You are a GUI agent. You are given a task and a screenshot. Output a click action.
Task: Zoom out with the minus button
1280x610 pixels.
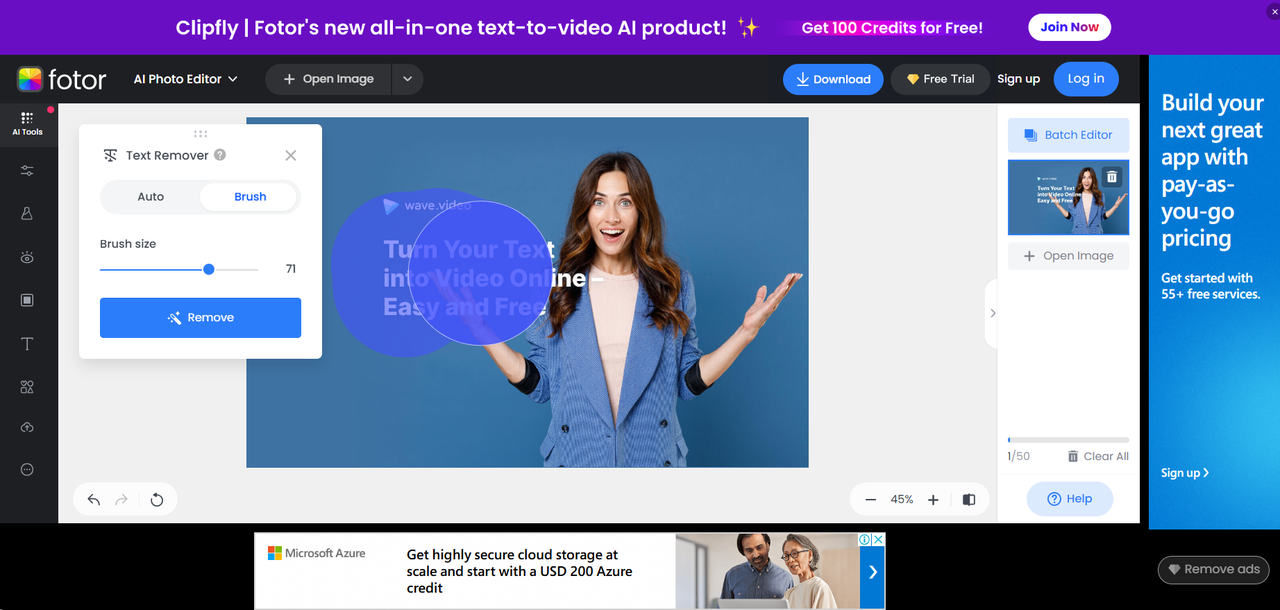tap(871, 499)
